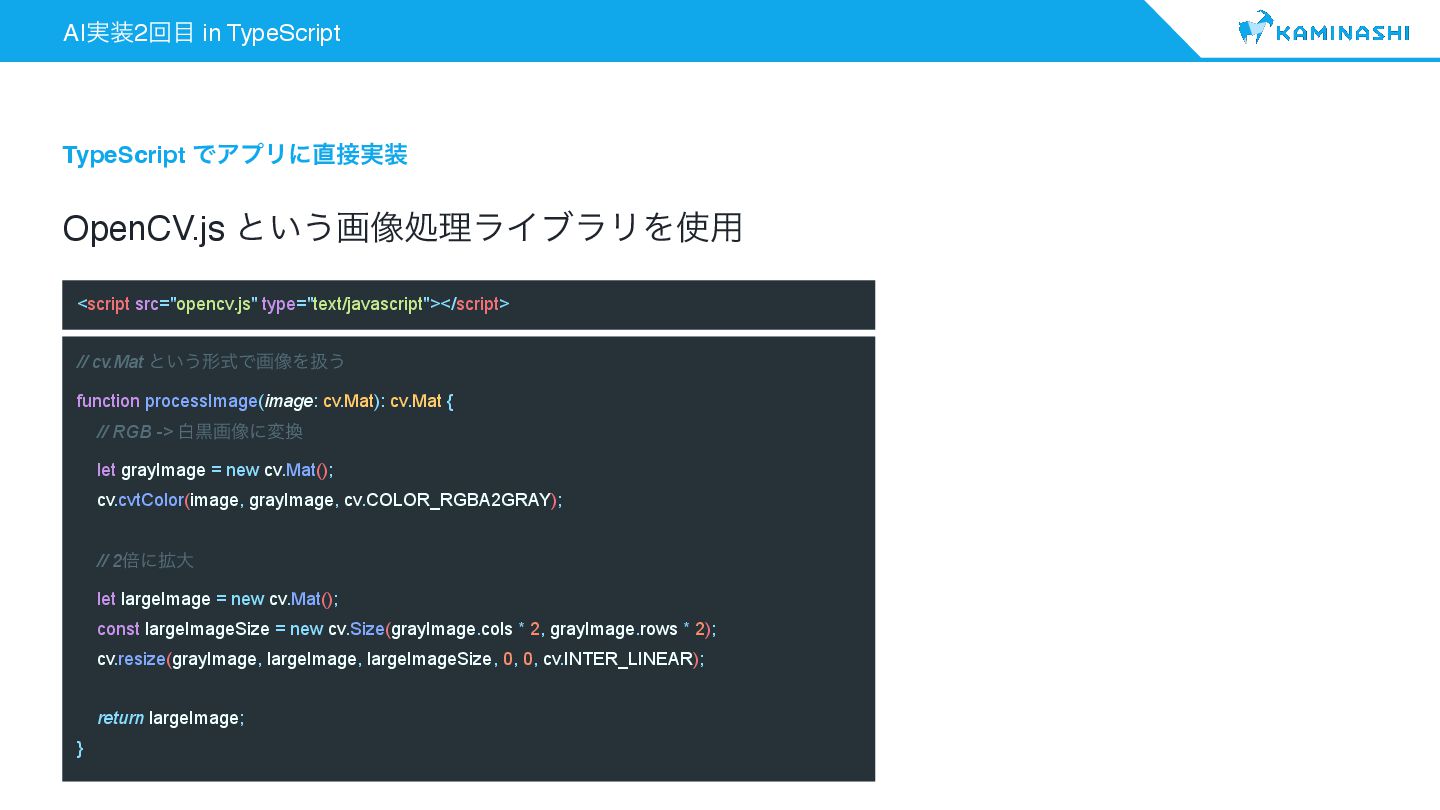Click the cv.resize call line
The width and height of the screenshot is (1440, 810).
(401, 659)
